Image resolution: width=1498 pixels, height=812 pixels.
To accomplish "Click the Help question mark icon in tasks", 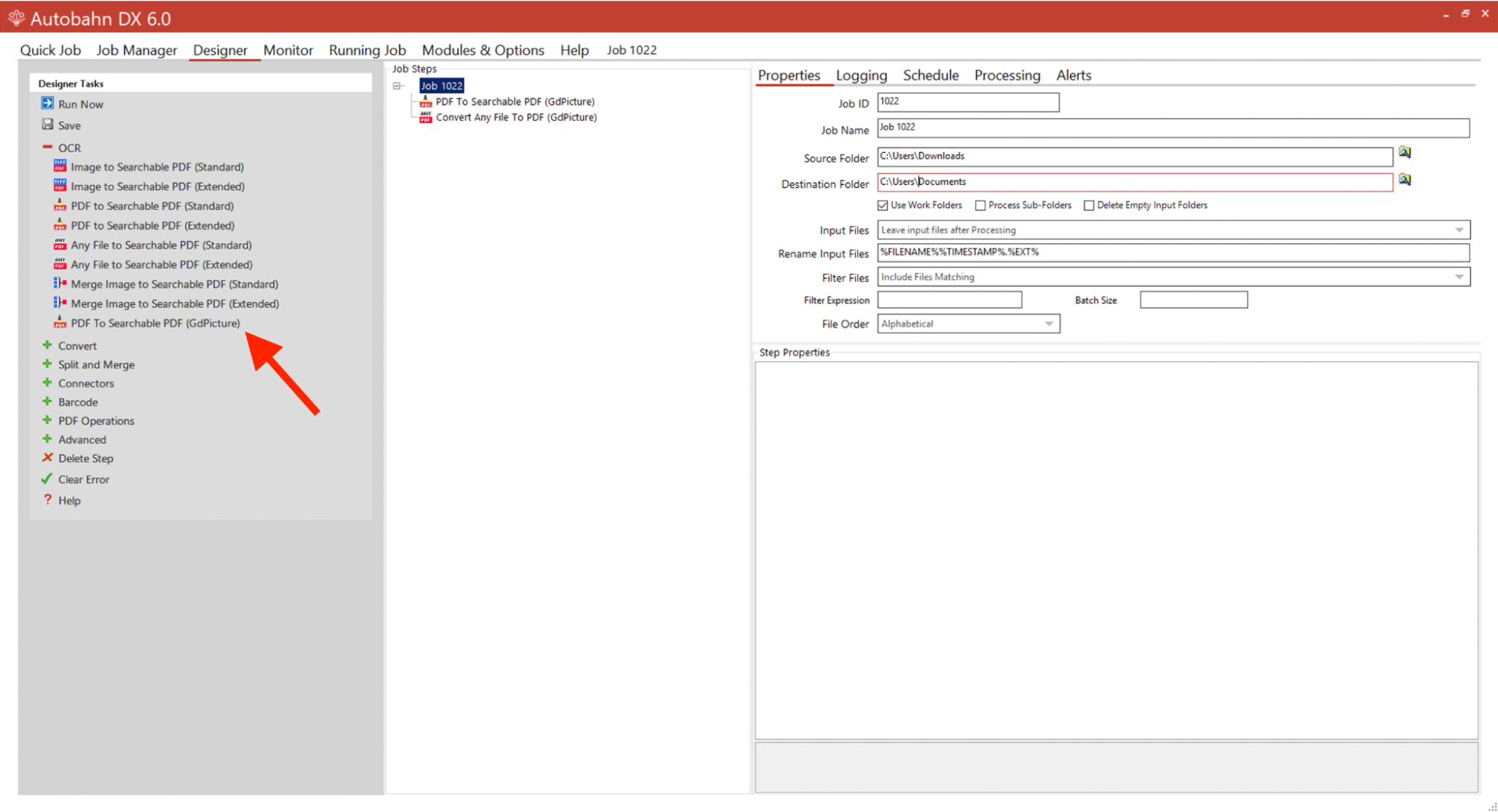I will pos(47,500).
